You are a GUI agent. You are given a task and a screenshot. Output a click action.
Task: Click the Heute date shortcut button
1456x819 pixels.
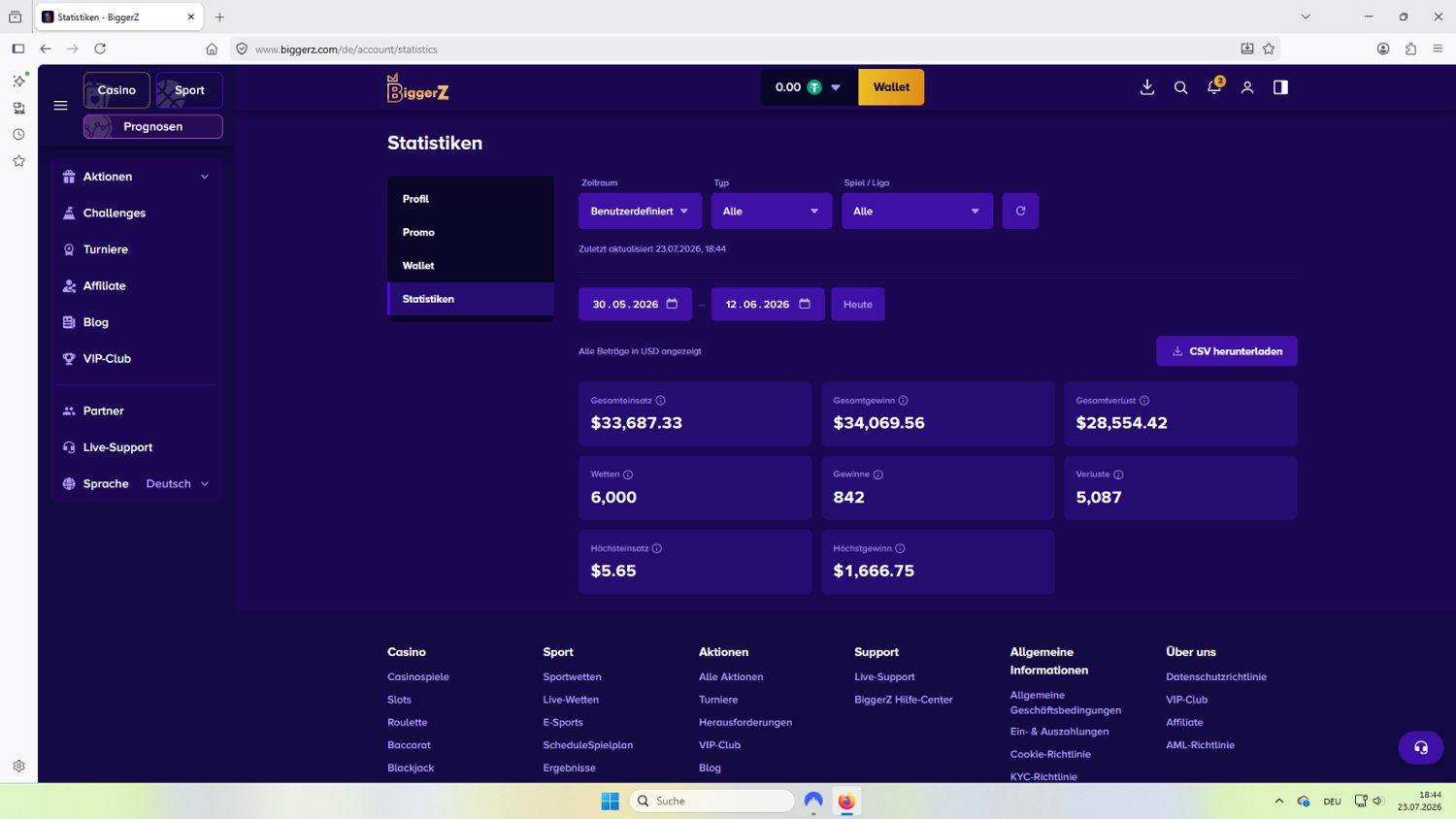pos(858,304)
